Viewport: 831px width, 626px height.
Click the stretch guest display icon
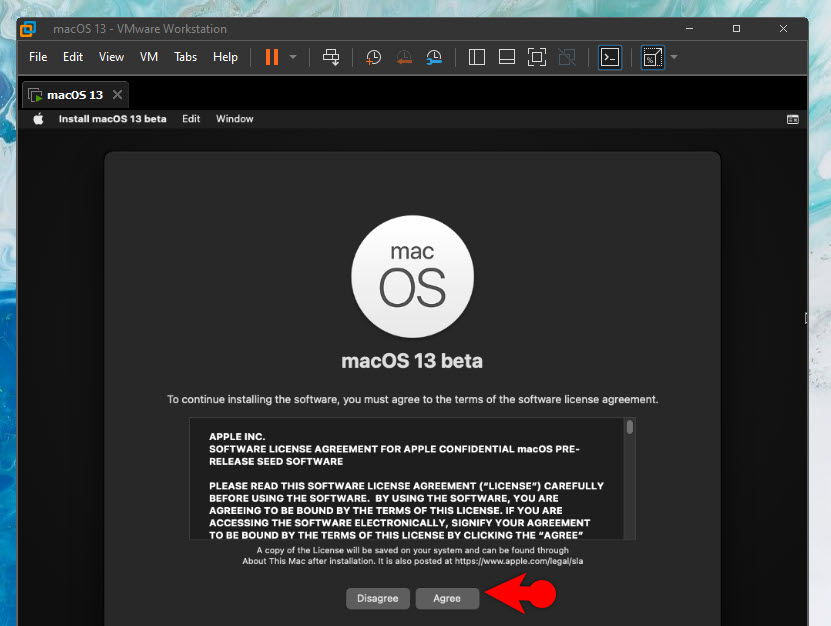click(652, 57)
